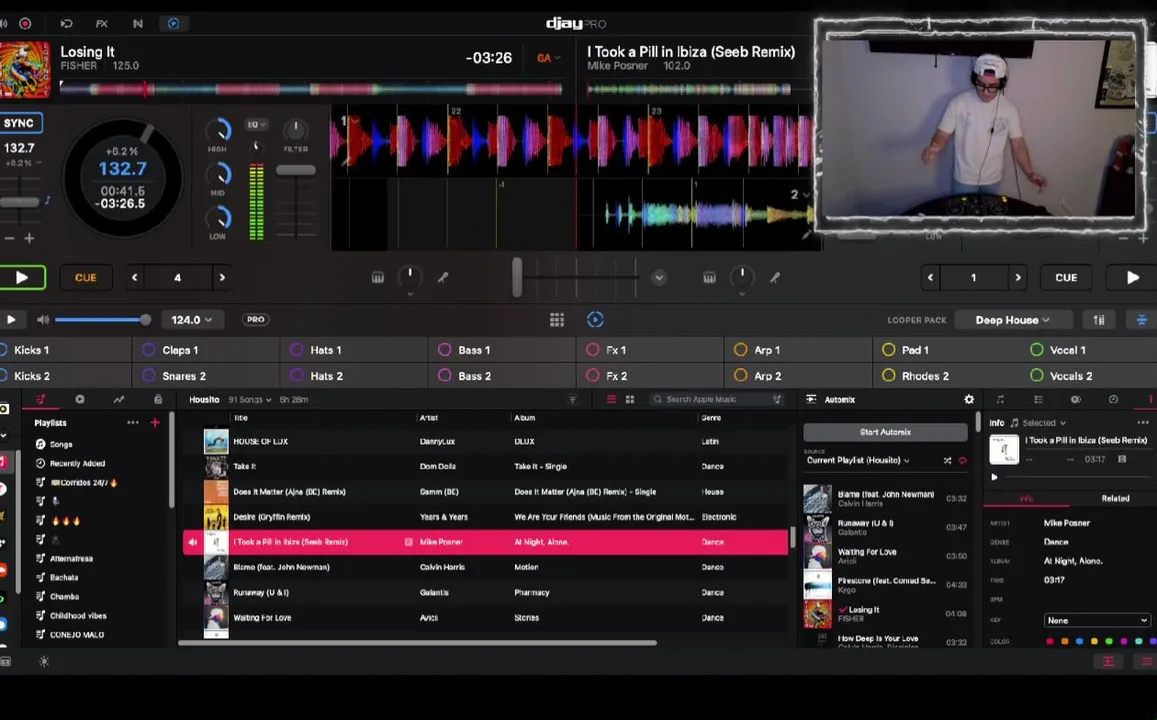Select the song Waiting For Love in library

click(486, 617)
